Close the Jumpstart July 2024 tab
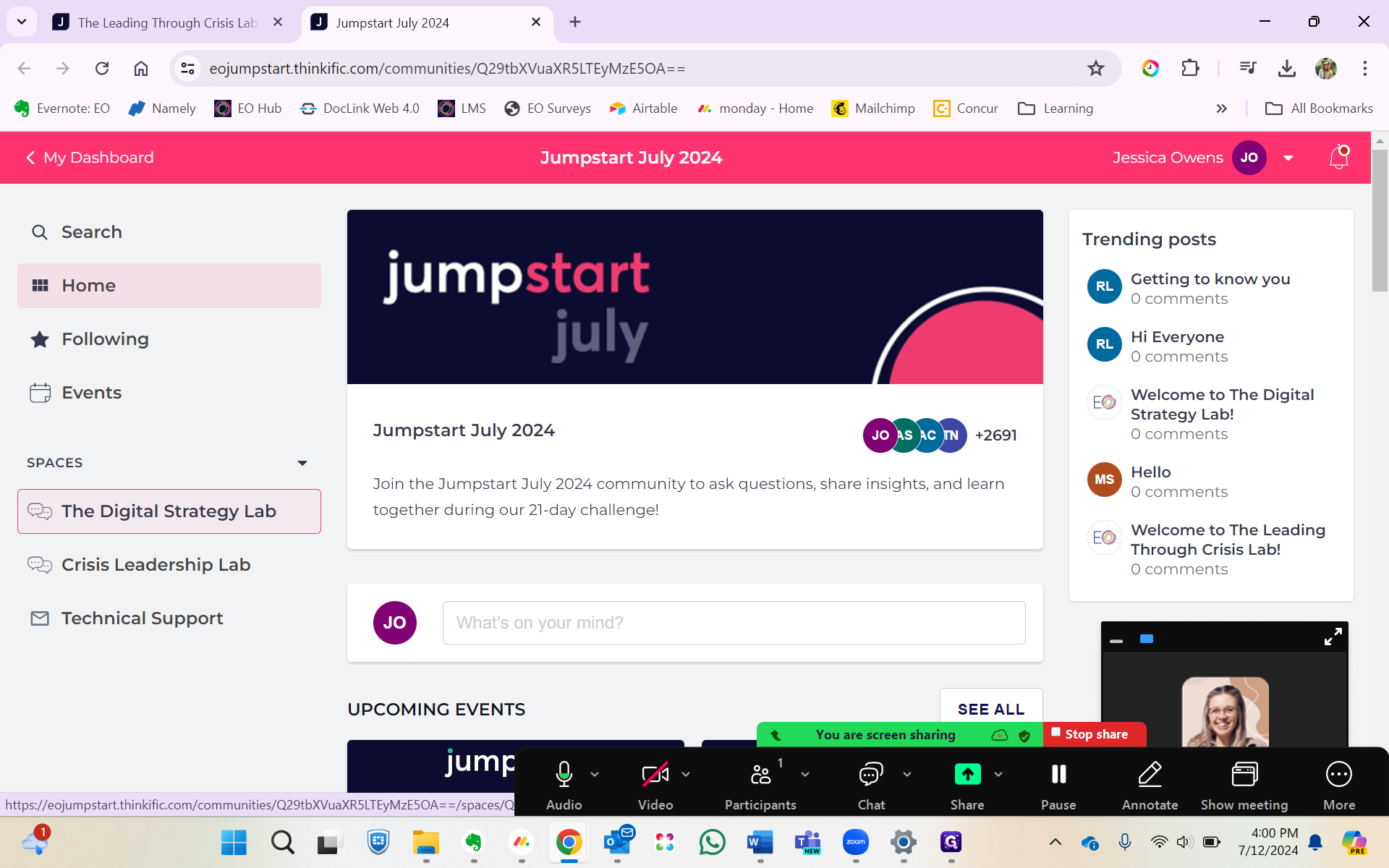Viewport: 1389px width, 868px height. [x=536, y=22]
